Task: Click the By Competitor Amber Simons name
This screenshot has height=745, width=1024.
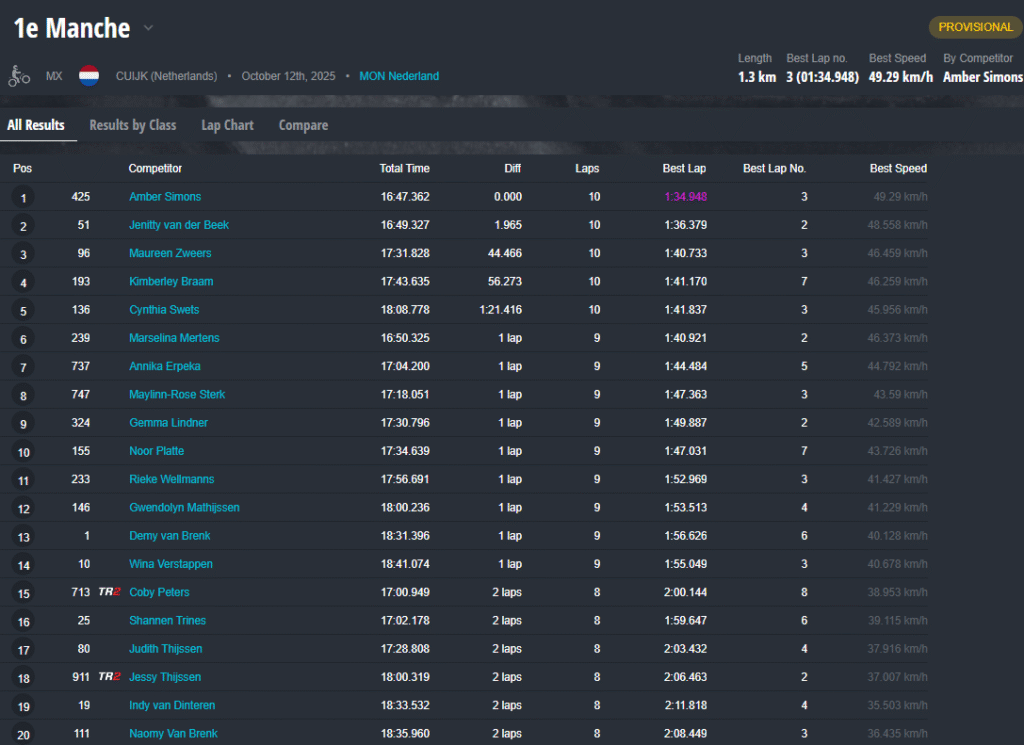Action: click(x=982, y=77)
